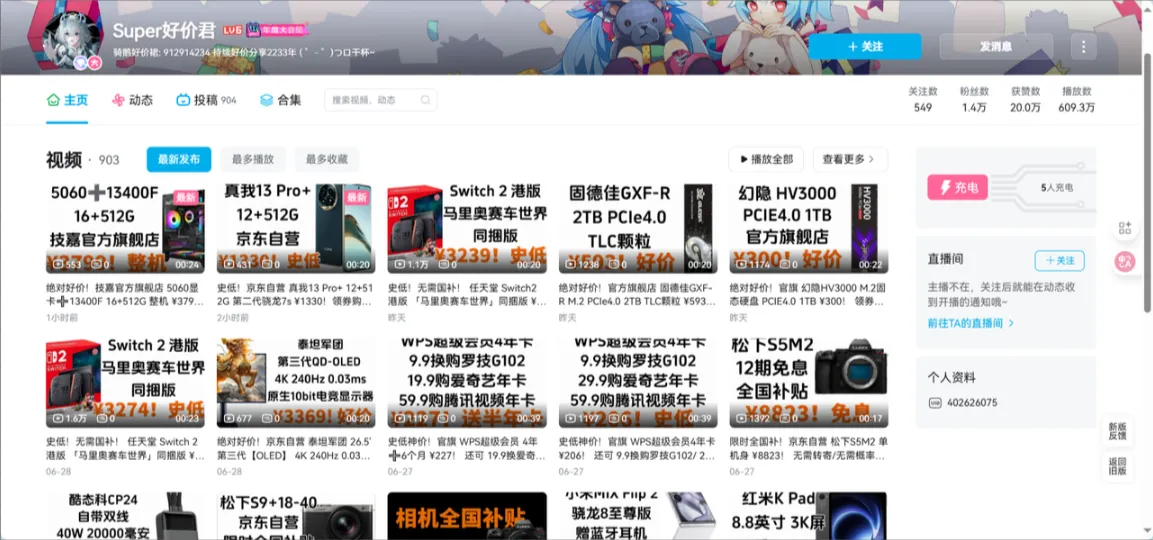Sort videos by 最新发布
Image resolution: width=1153 pixels, height=540 pixels.
[x=179, y=159]
